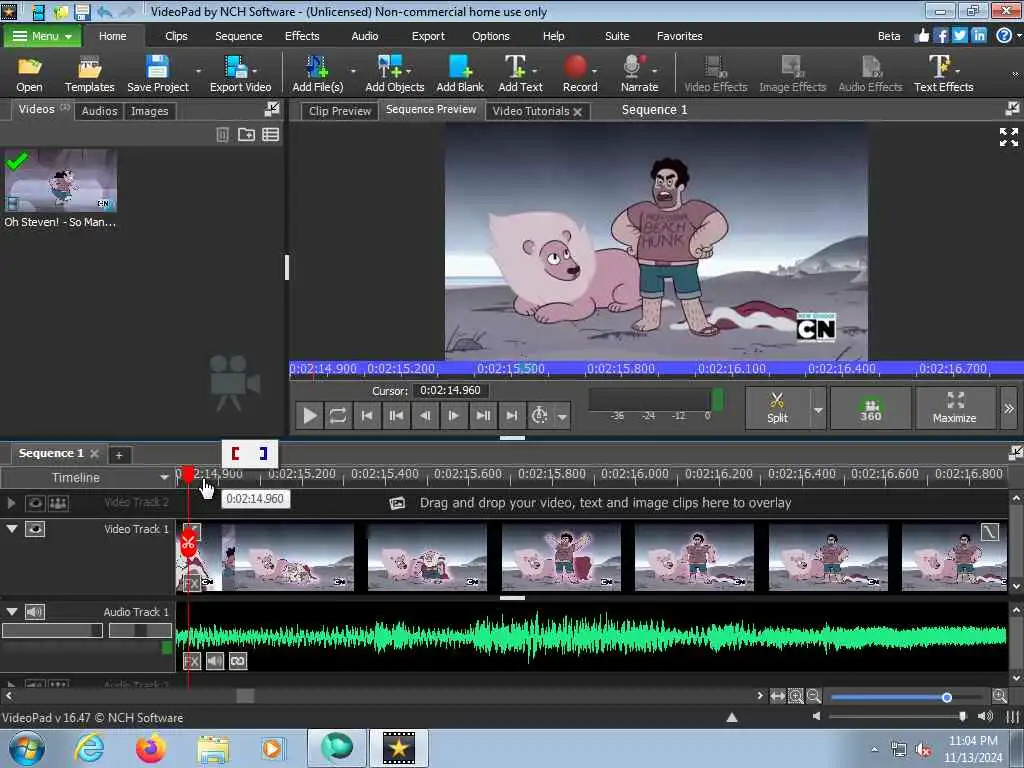Viewport: 1024px width, 768px height.
Task: Click the FX button on Audio Track 1
Action: [191, 662]
